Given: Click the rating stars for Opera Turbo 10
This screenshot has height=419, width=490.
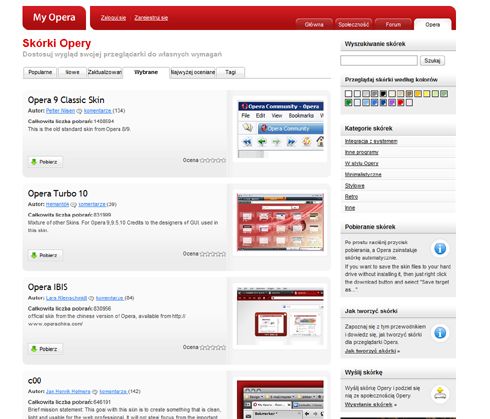Looking at the screenshot, I should [x=213, y=254].
